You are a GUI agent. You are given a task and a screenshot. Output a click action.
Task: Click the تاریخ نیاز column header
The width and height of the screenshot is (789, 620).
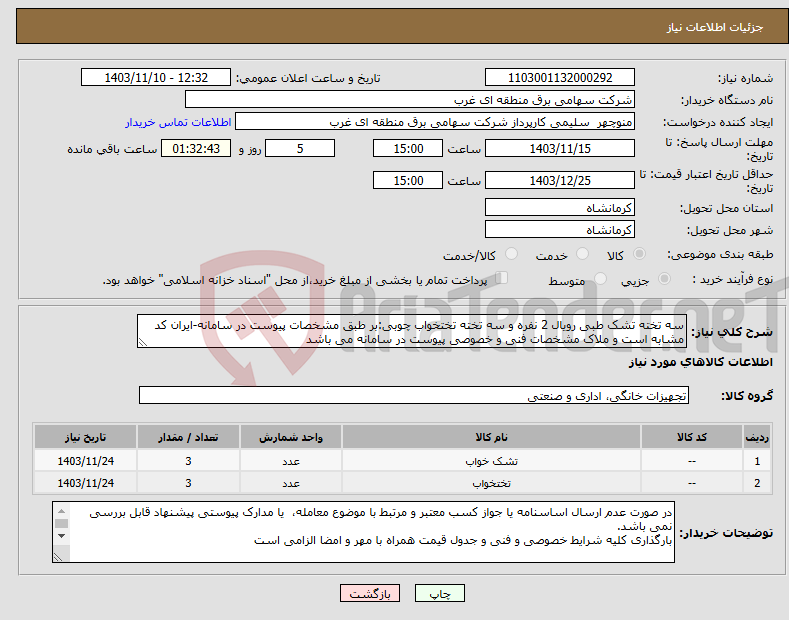pyautogui.click(x=86, y=437)
